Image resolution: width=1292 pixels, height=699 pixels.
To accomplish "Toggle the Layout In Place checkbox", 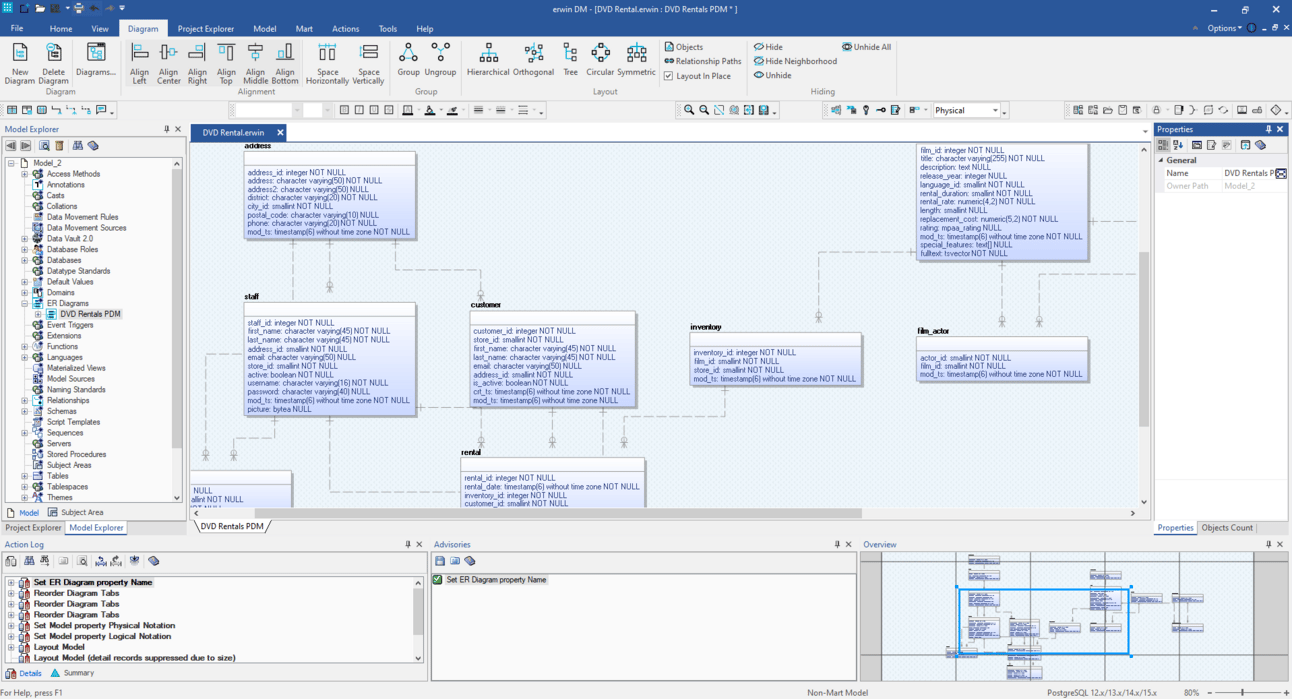I will [x=669, y=76].
